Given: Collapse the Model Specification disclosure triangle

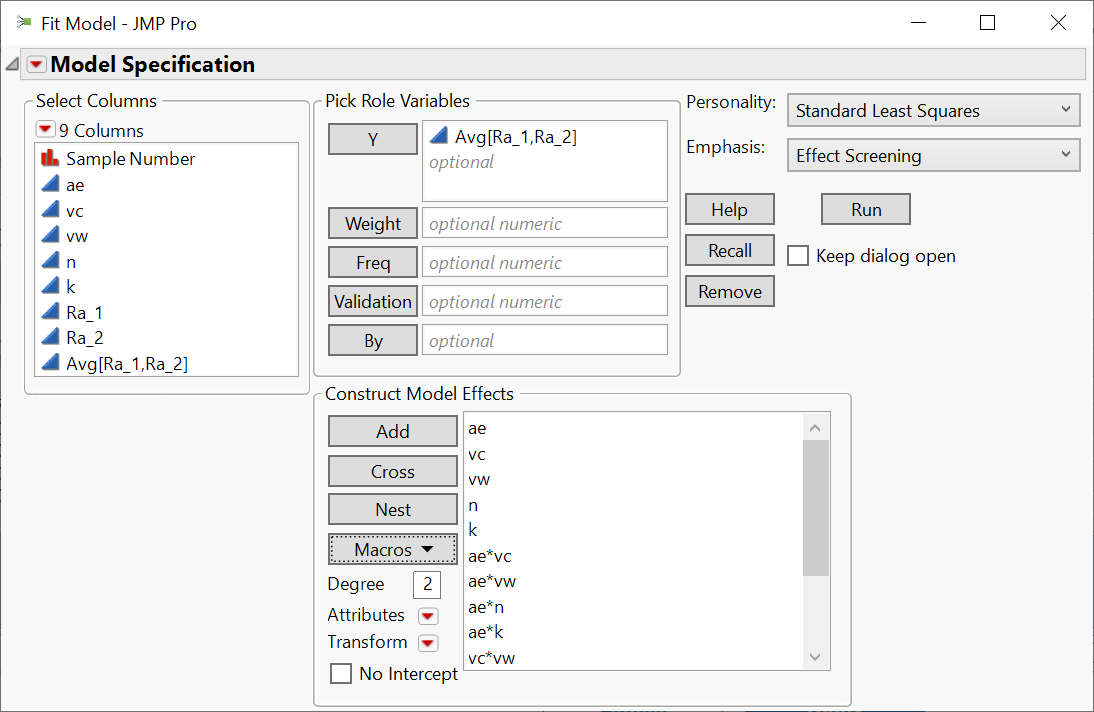Looking at the screenshot, I should point(12,65).
